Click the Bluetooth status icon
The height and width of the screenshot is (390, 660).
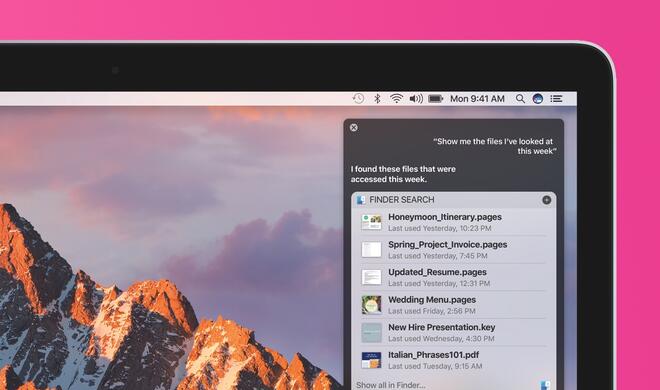tap(378, 98)
